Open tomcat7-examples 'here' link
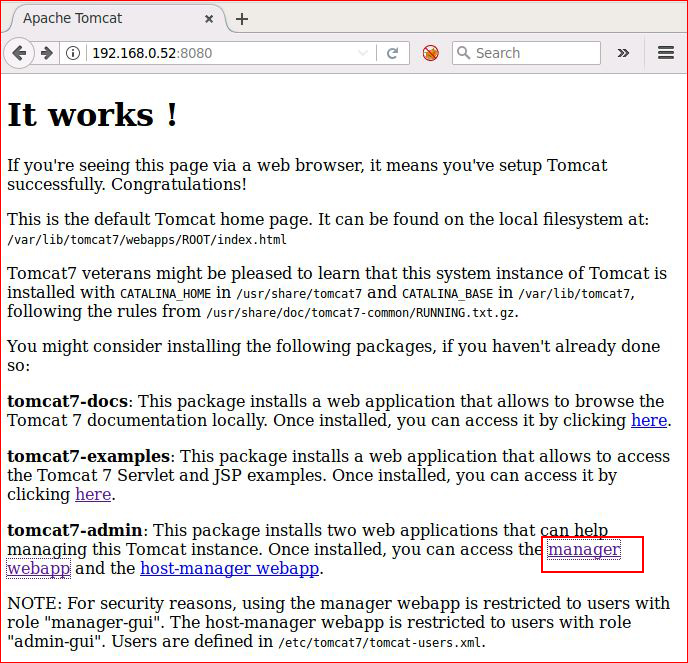 93,494
